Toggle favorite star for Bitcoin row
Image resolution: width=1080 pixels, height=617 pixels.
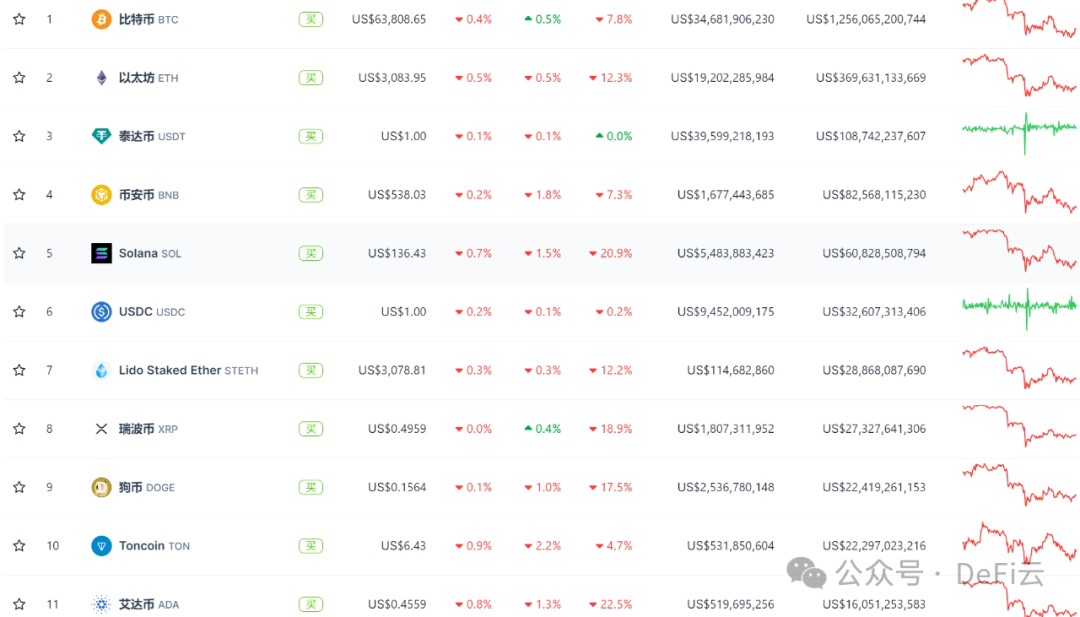pos(19,19)
